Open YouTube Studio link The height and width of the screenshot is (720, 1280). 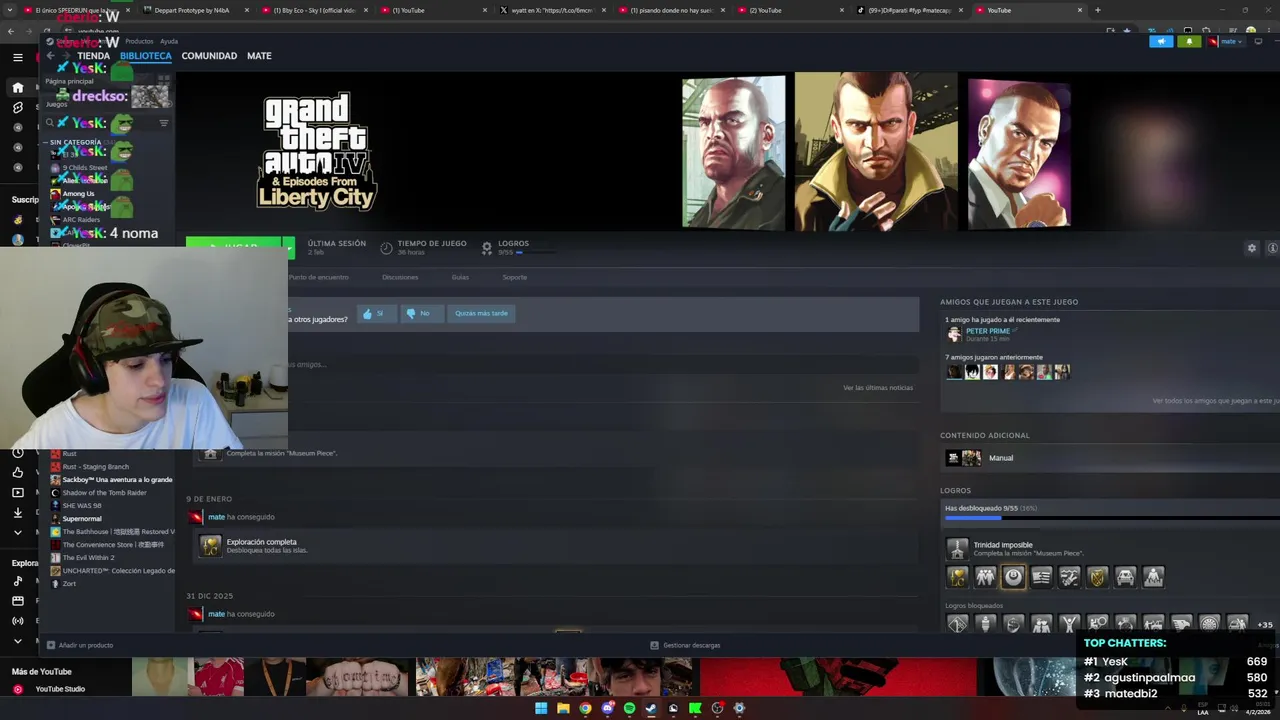tap(60, 689)
